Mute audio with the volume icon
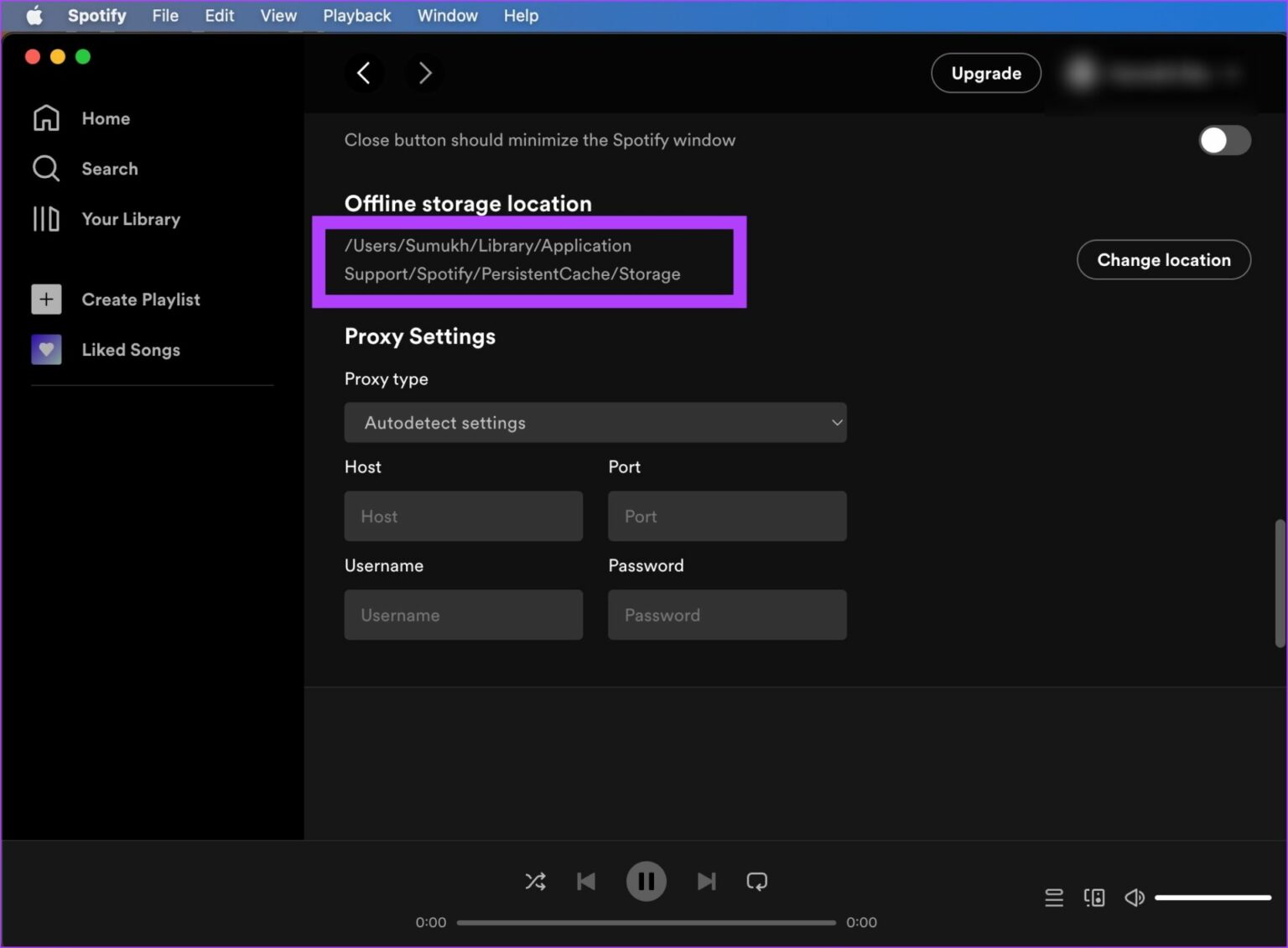 [1135, 897]
